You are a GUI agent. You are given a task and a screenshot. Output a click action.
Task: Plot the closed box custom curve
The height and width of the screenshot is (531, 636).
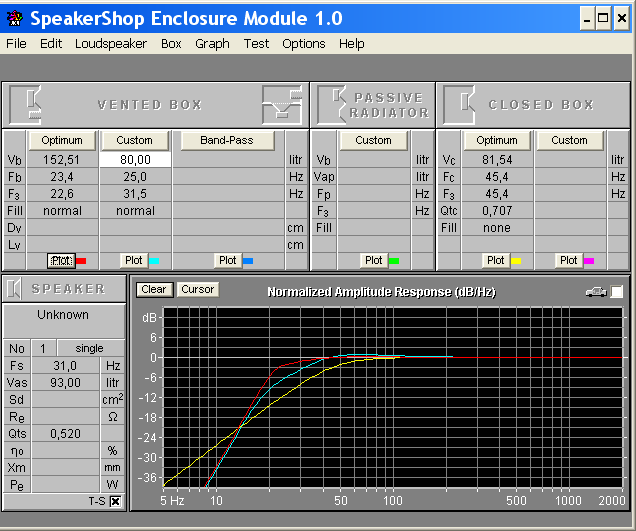click(x=569, y=260)
